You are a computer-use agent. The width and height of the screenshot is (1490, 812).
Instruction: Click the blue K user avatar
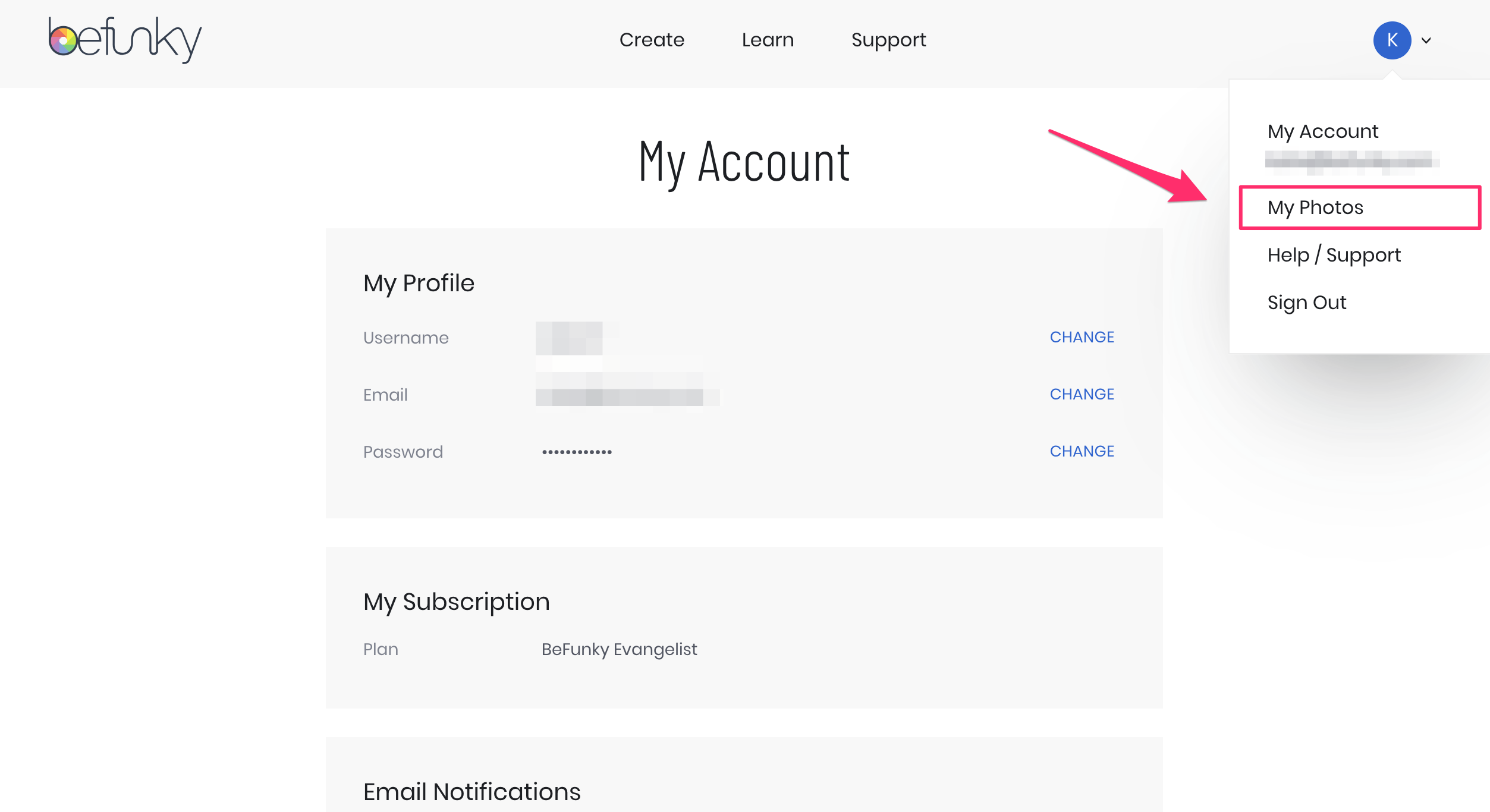tap(1392, 40)
